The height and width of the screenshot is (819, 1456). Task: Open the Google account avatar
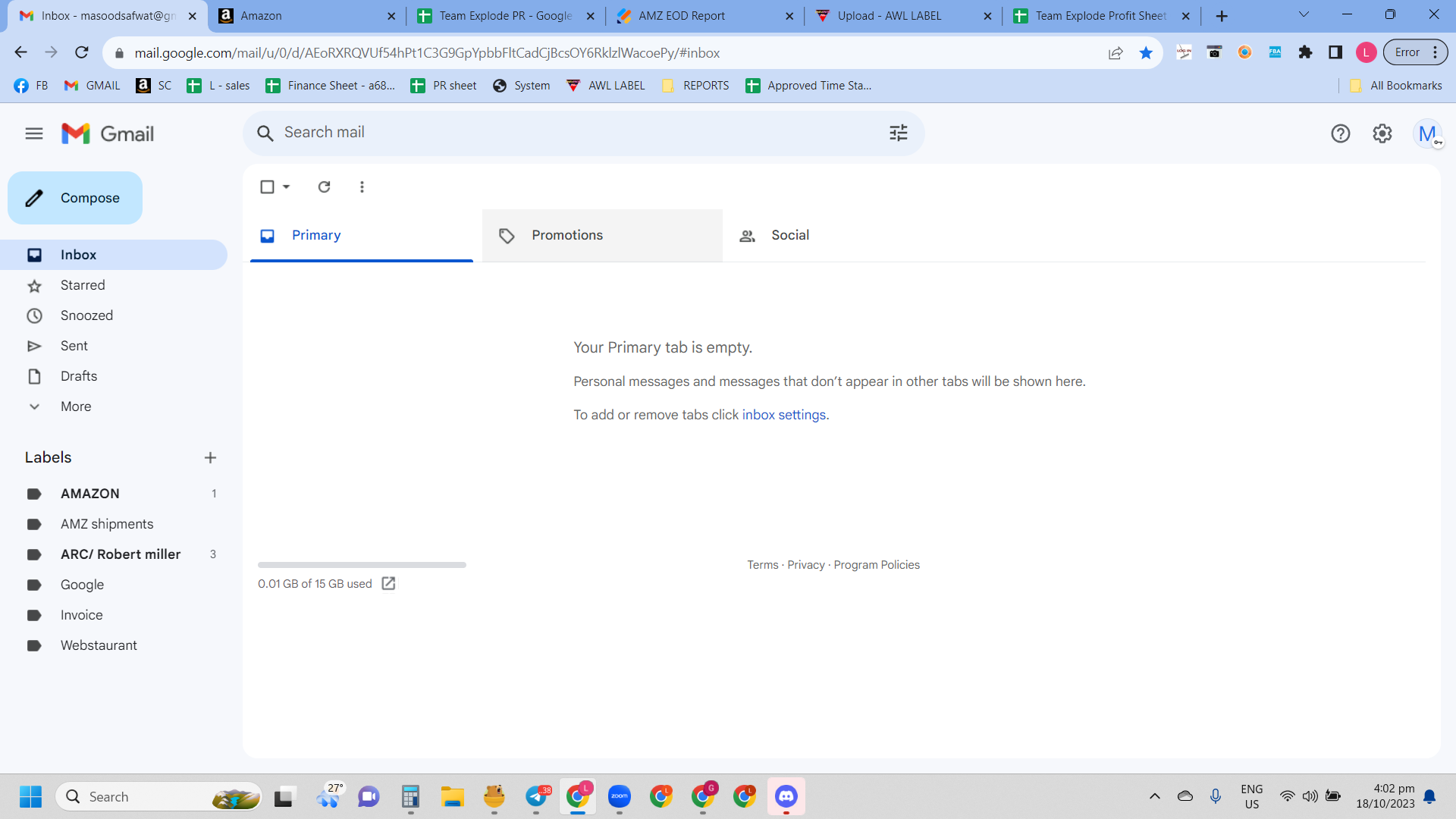(x=1427, y=133)
